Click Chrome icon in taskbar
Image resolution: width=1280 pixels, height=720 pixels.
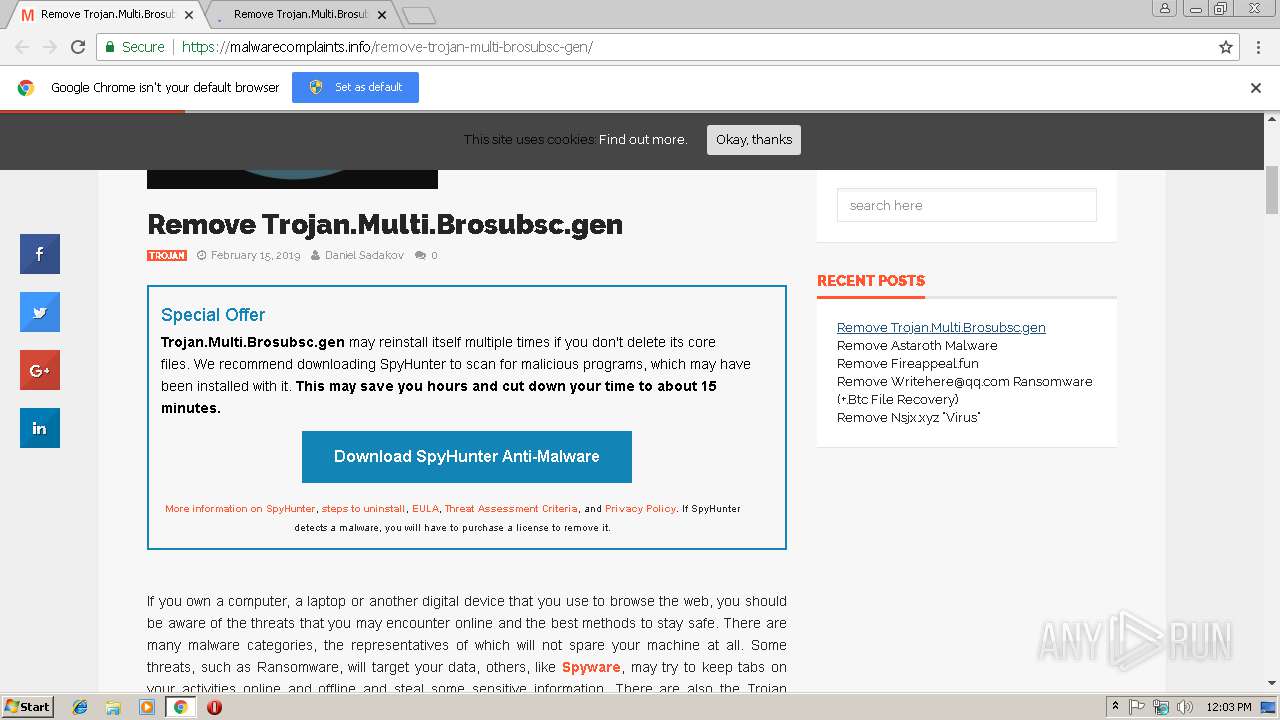coord(180,707)
